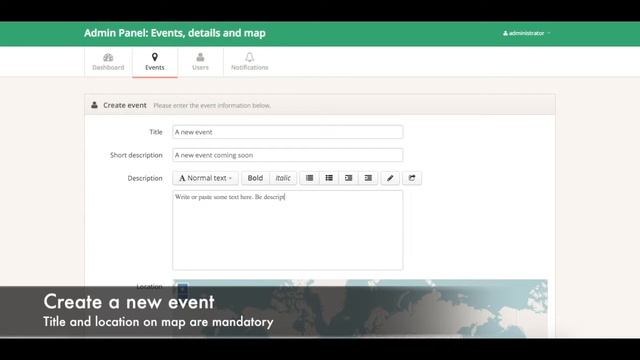The height and width of the screenshot is (360, 640).
Task: Insert an unordered list
Action: [x=309, y=178]
